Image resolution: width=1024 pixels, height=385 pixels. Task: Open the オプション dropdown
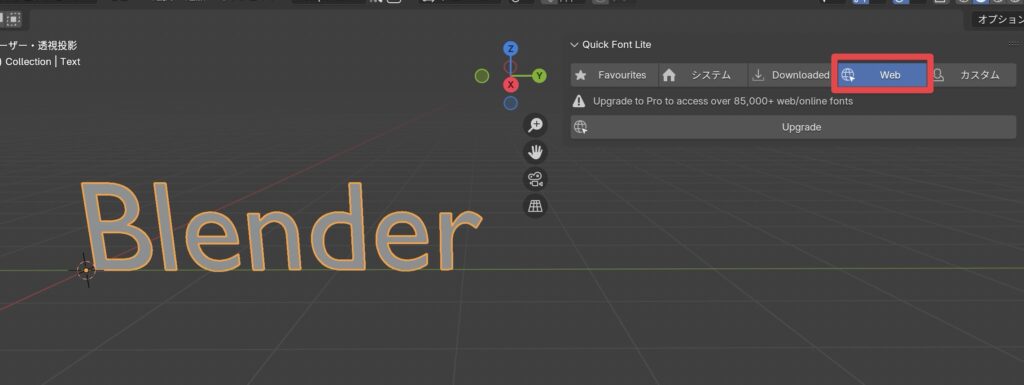pyautogui.click(x=995, y=20)
